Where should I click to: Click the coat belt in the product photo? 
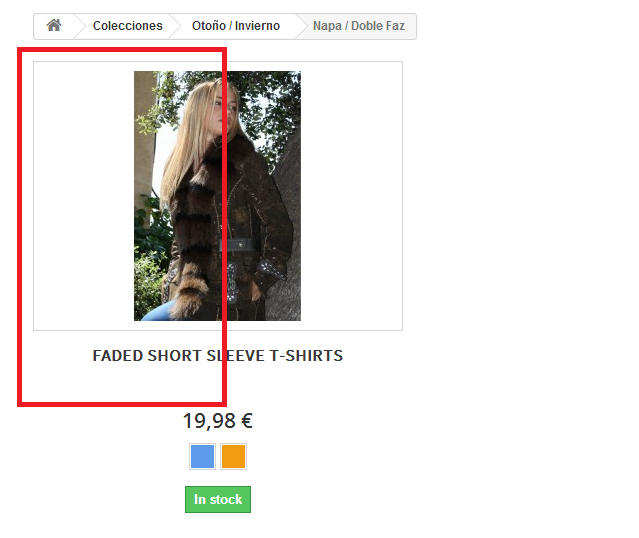(x=240, y=245)
